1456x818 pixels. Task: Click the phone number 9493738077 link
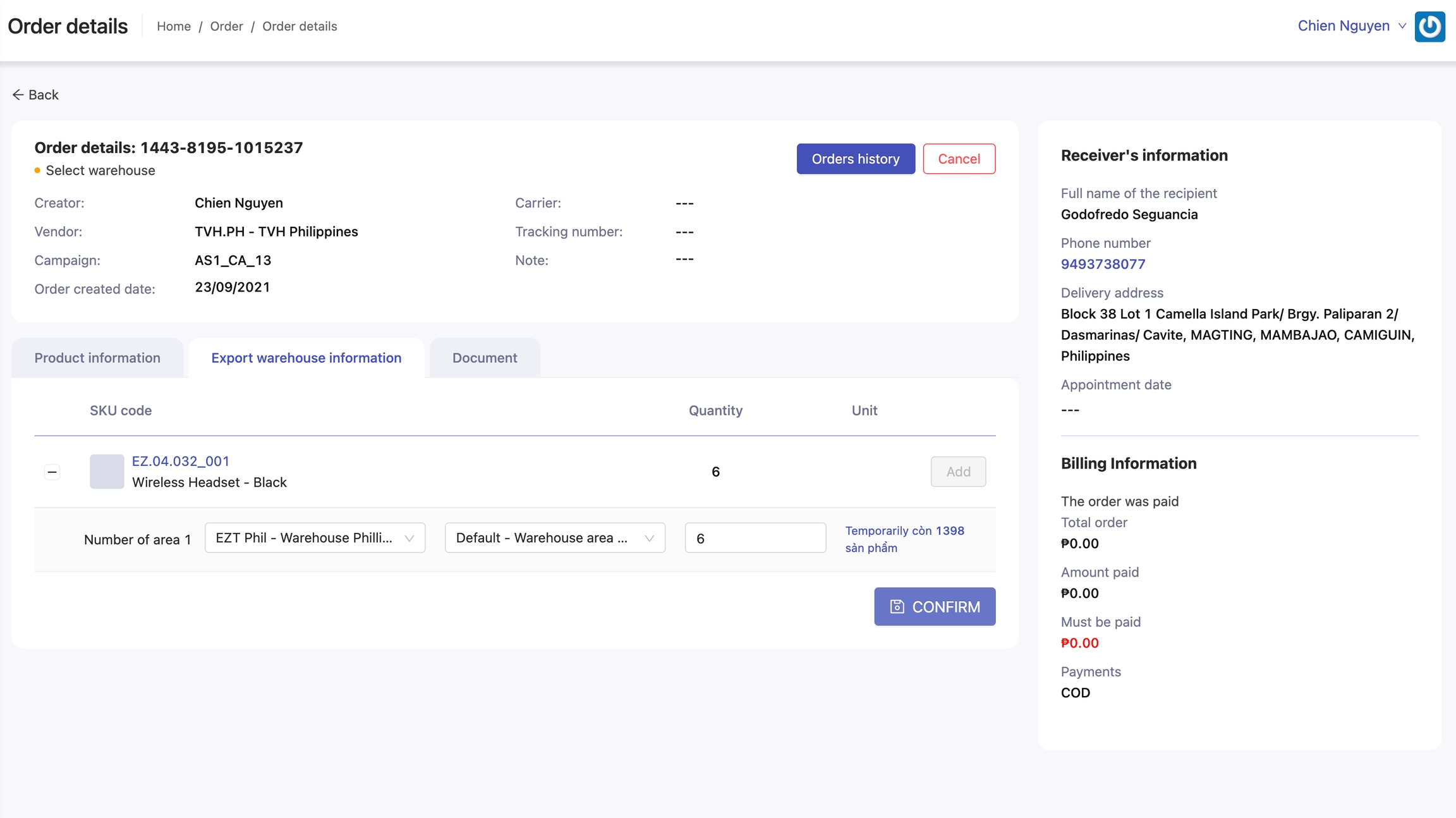pos(1103,264)
